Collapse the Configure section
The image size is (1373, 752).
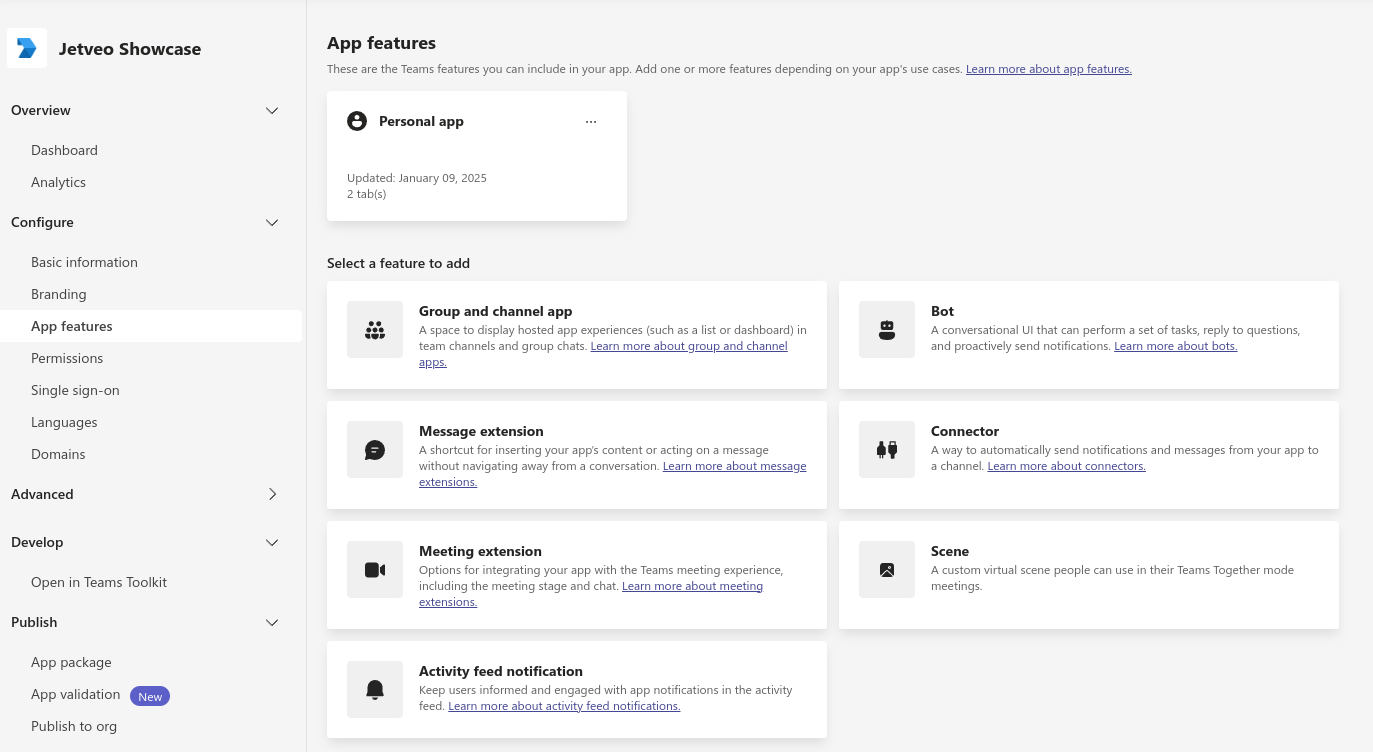(272, 222)
